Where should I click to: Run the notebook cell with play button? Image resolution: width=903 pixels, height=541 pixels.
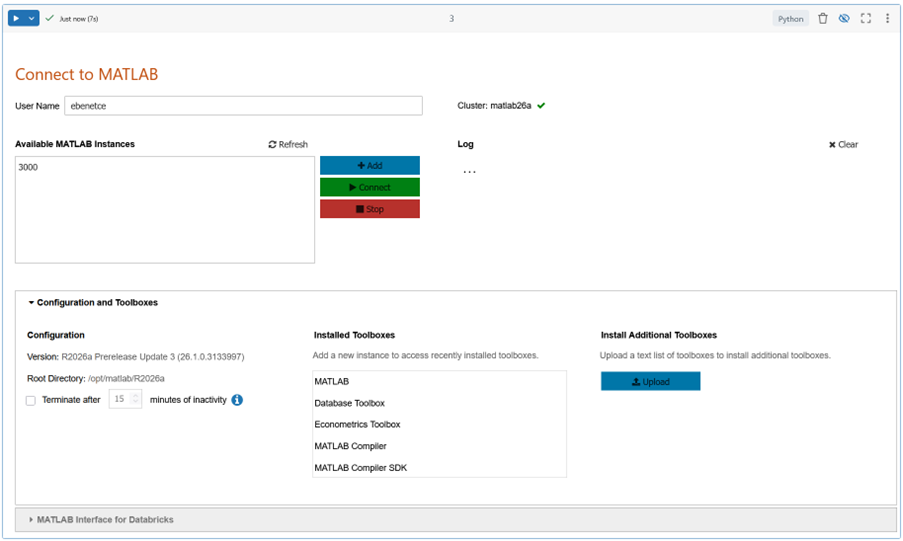[16, 18]
